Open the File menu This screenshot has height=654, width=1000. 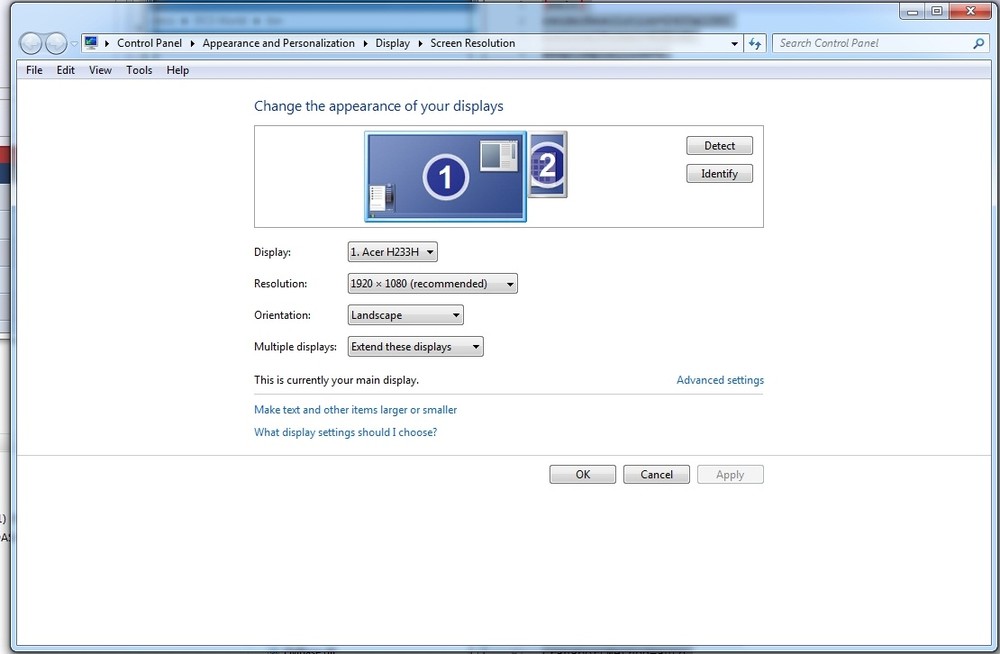[x=34, y=70]
